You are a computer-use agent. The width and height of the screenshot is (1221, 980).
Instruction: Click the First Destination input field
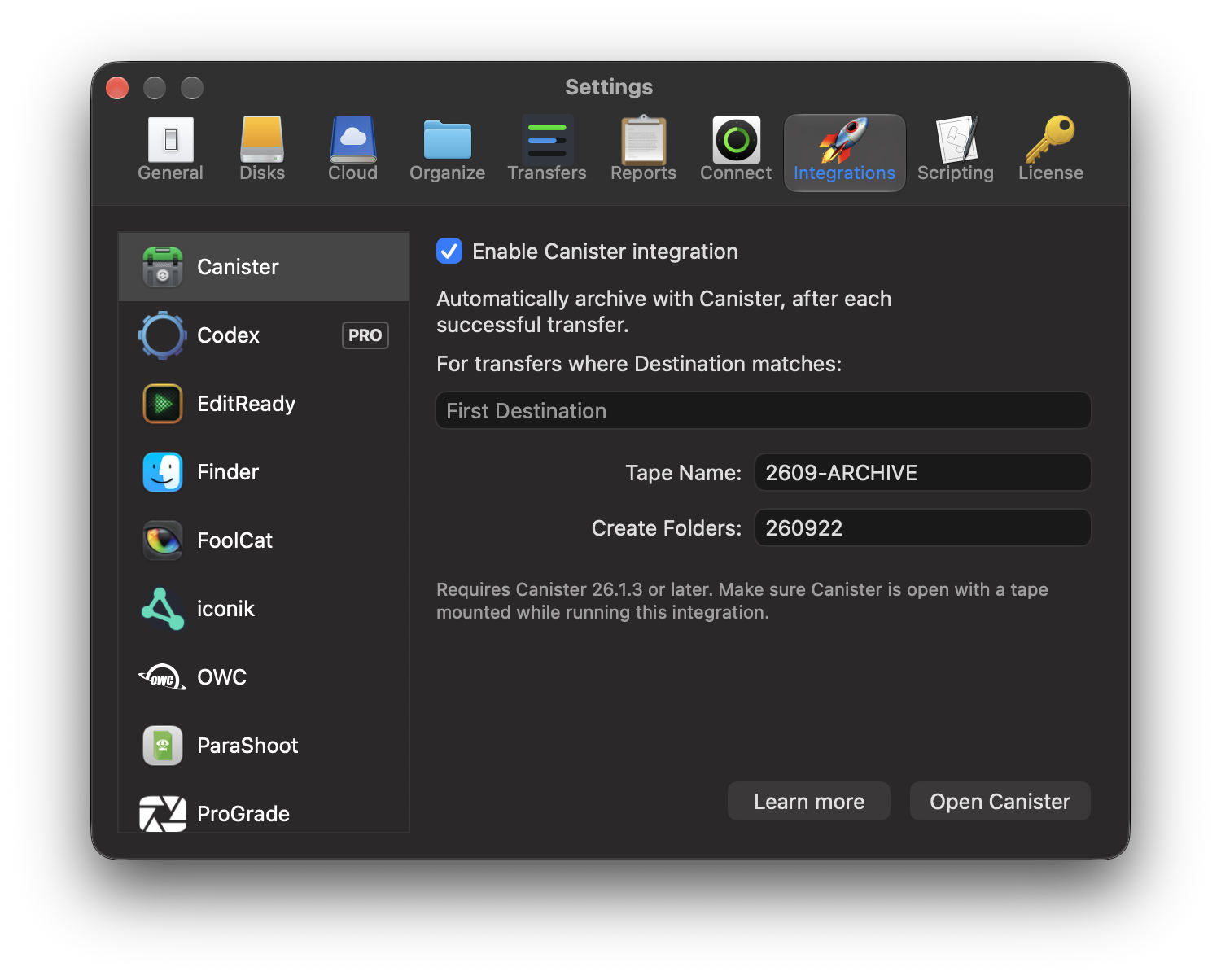click(764, 411)
